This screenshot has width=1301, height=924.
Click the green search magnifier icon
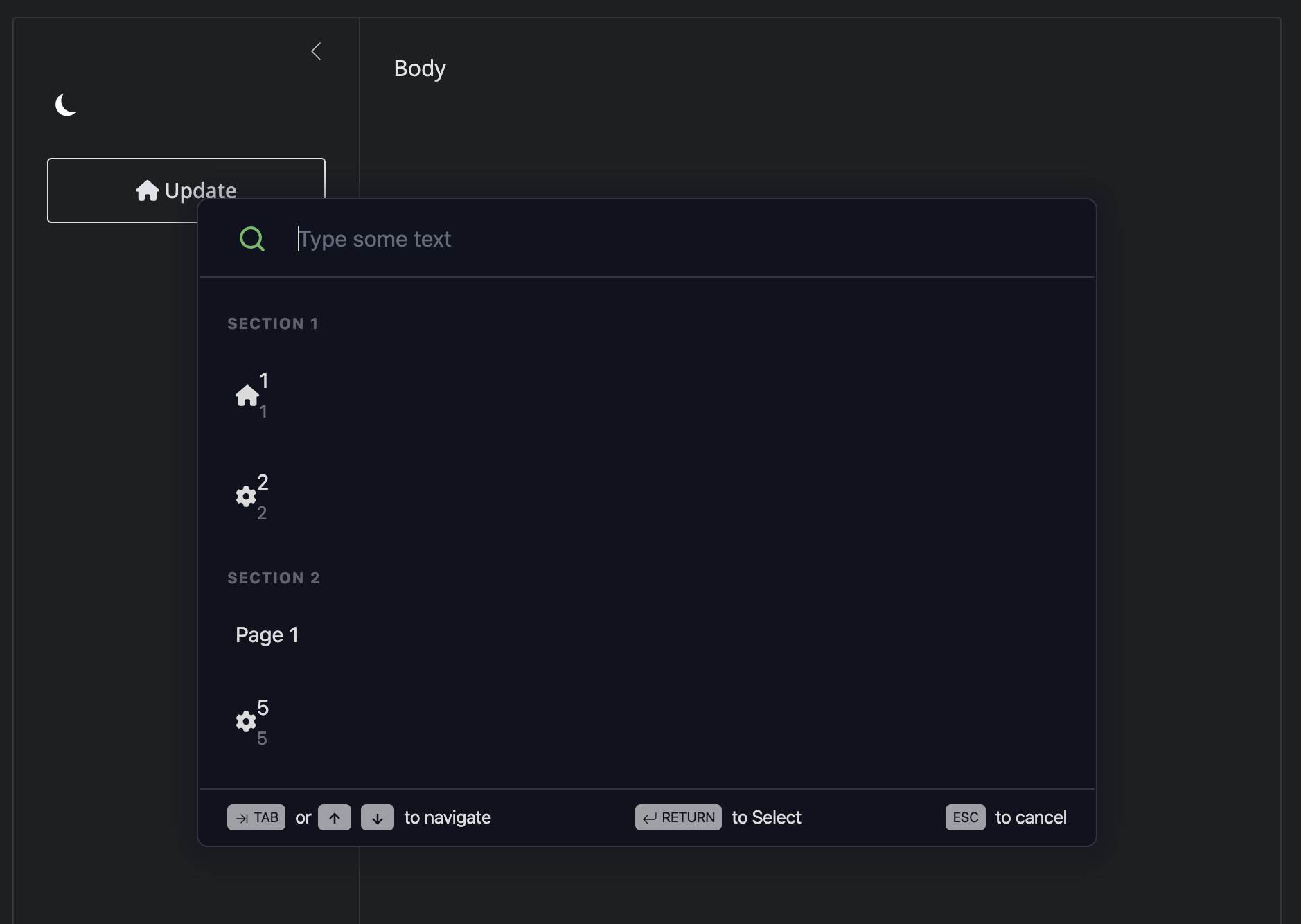pos(251,239)
